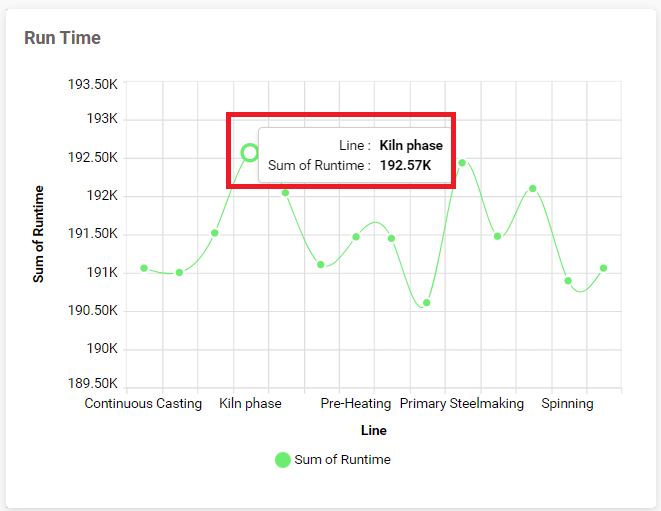Click the Kiln phase axis label
This screenshot has width=661, height=511.
click(x=250, y=403)
